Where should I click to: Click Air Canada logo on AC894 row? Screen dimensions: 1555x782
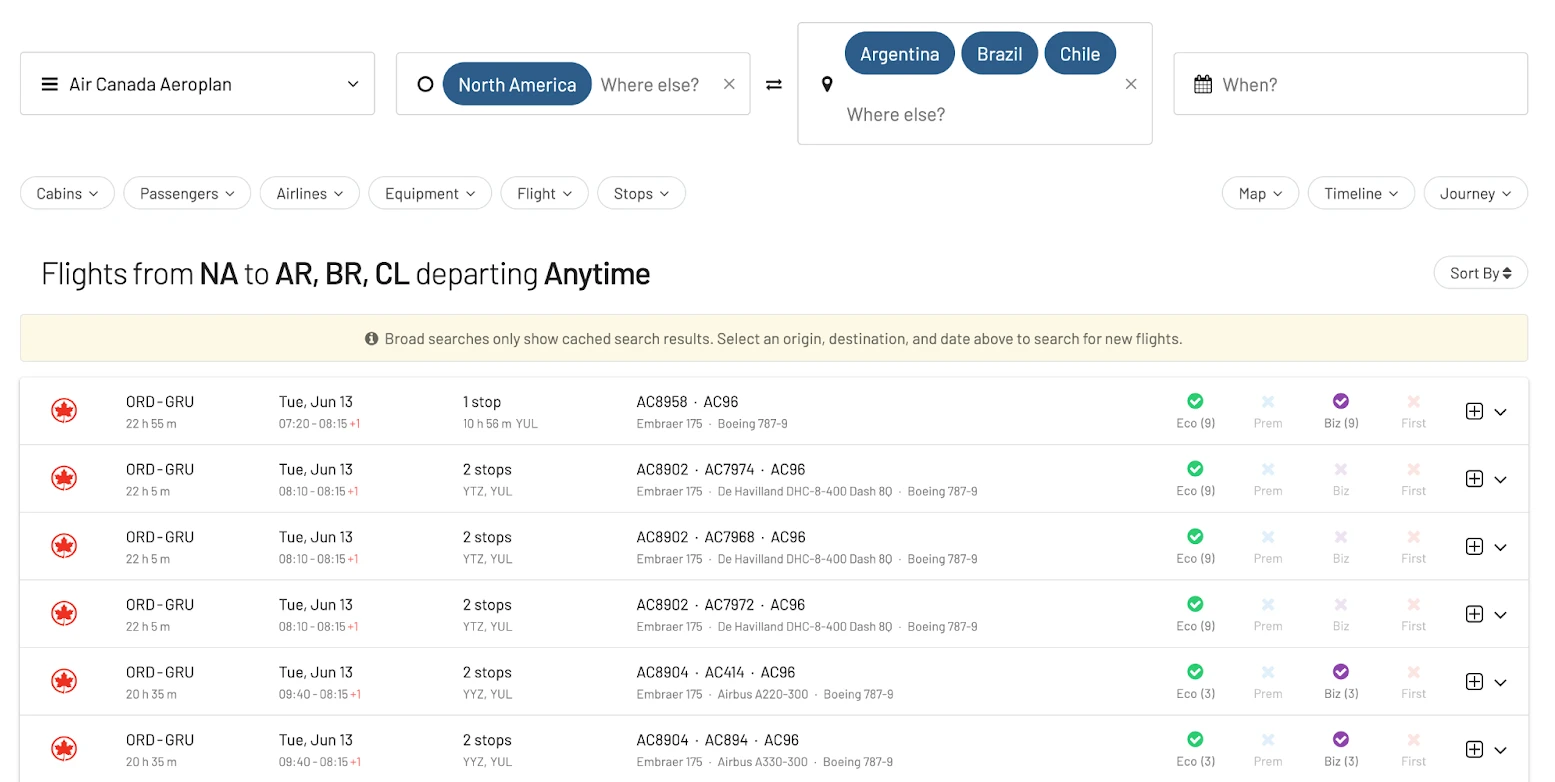pyautogui.click(x=64, y=750)
